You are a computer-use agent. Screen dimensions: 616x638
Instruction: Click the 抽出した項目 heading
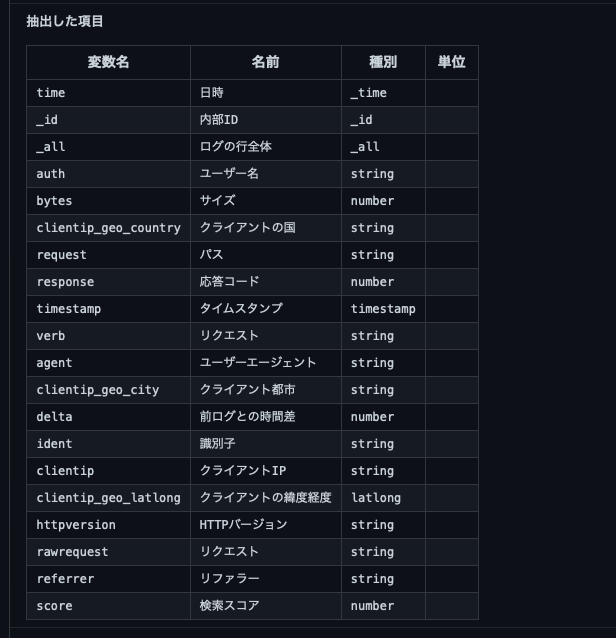[65, 21]
